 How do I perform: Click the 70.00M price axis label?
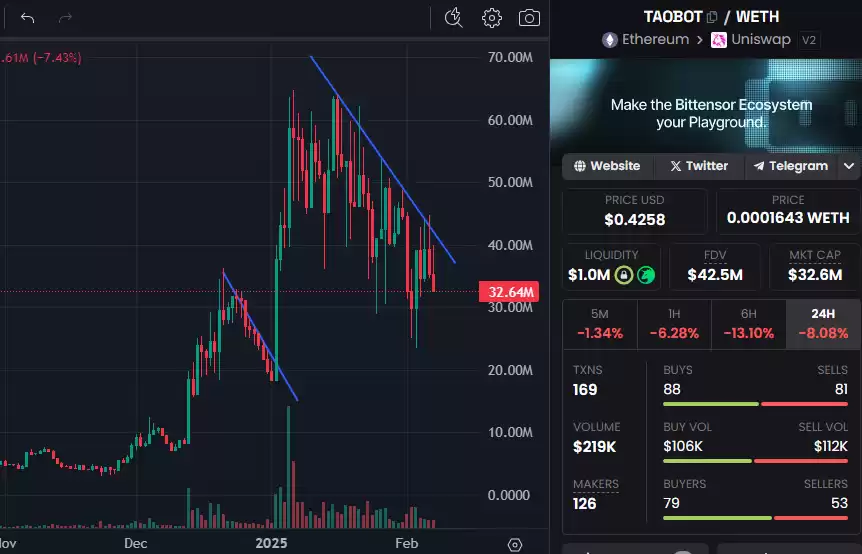pos(510,57)
